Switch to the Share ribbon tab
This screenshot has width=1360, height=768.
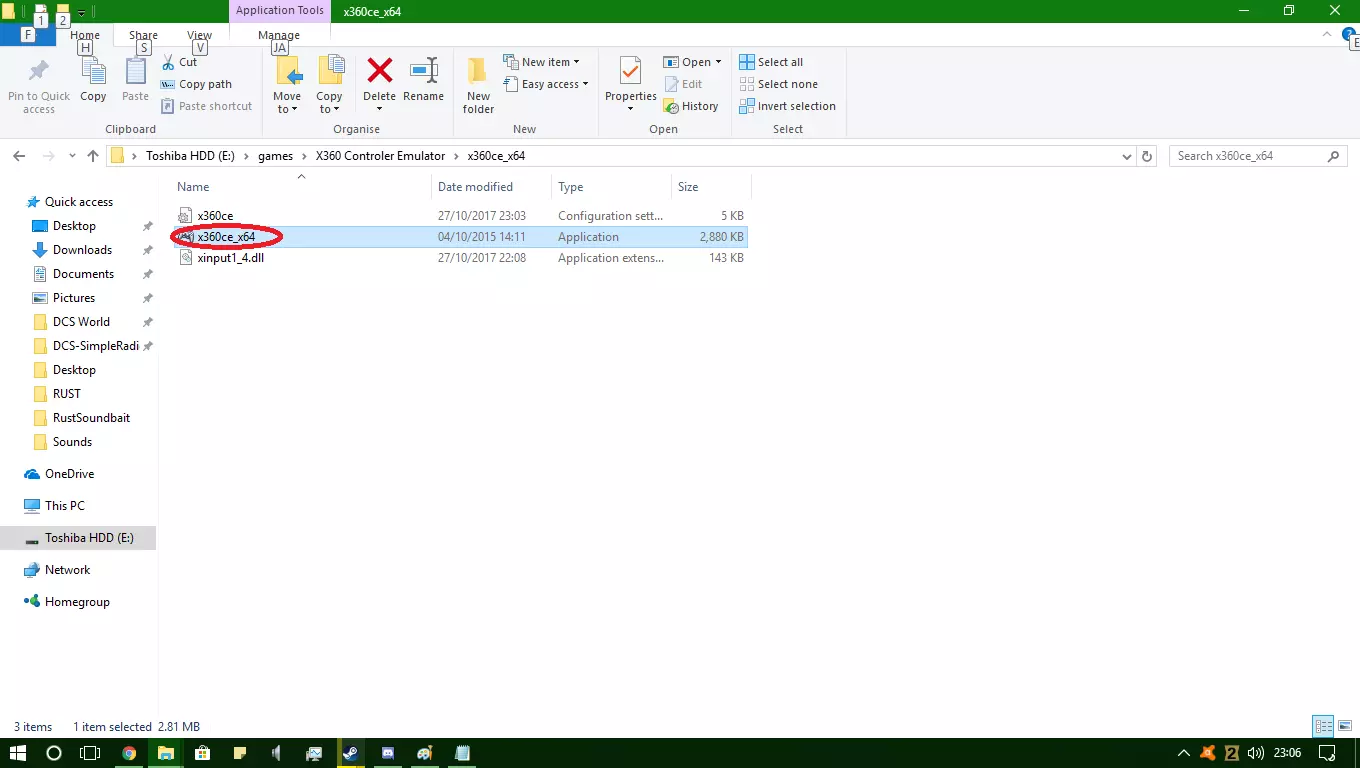(143, 35)
